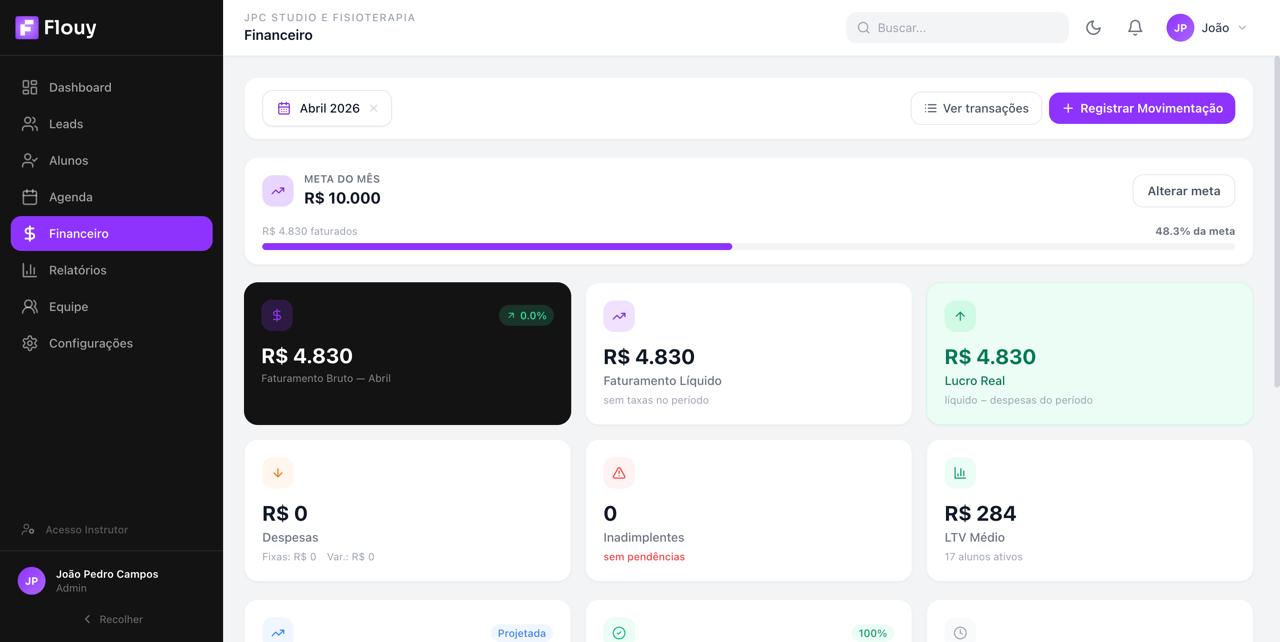1280x642 pixels.
Task: Go to Leads in the sidebar
Action: coord(112,124)
